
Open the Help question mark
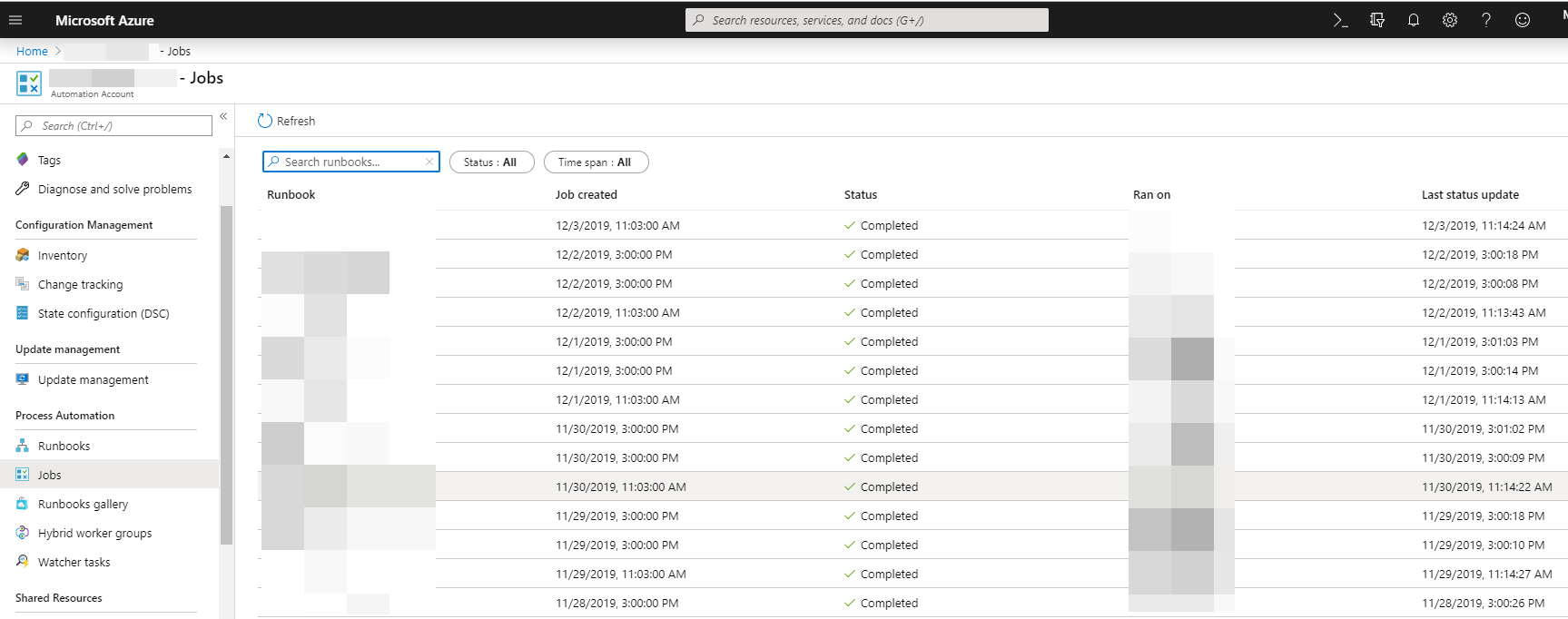(x=1486, y=20)
